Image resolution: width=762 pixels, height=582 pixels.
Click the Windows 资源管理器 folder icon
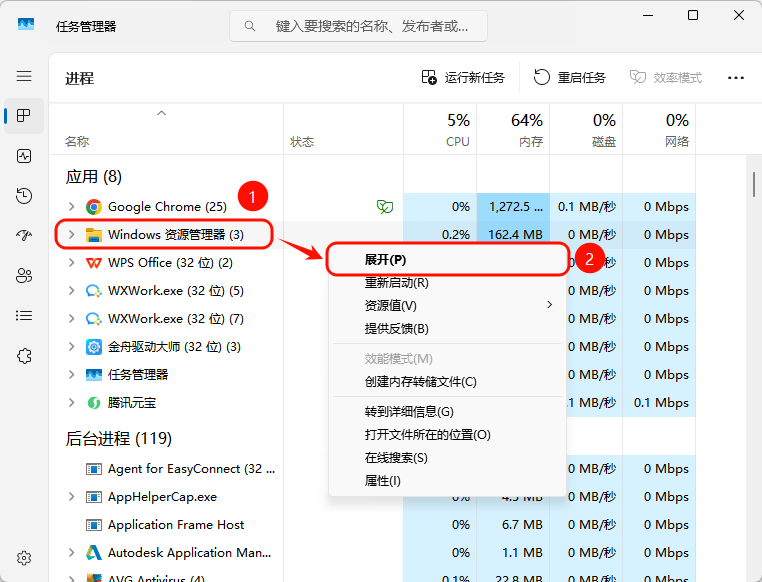(x=94, y=235)
